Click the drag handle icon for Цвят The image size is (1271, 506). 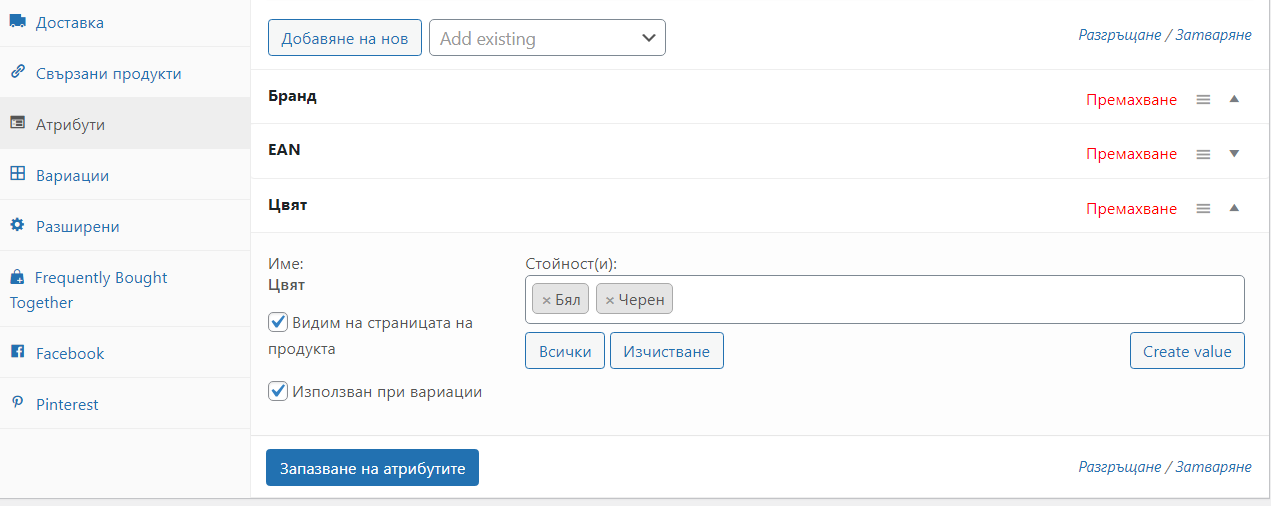pos(1204,208)
